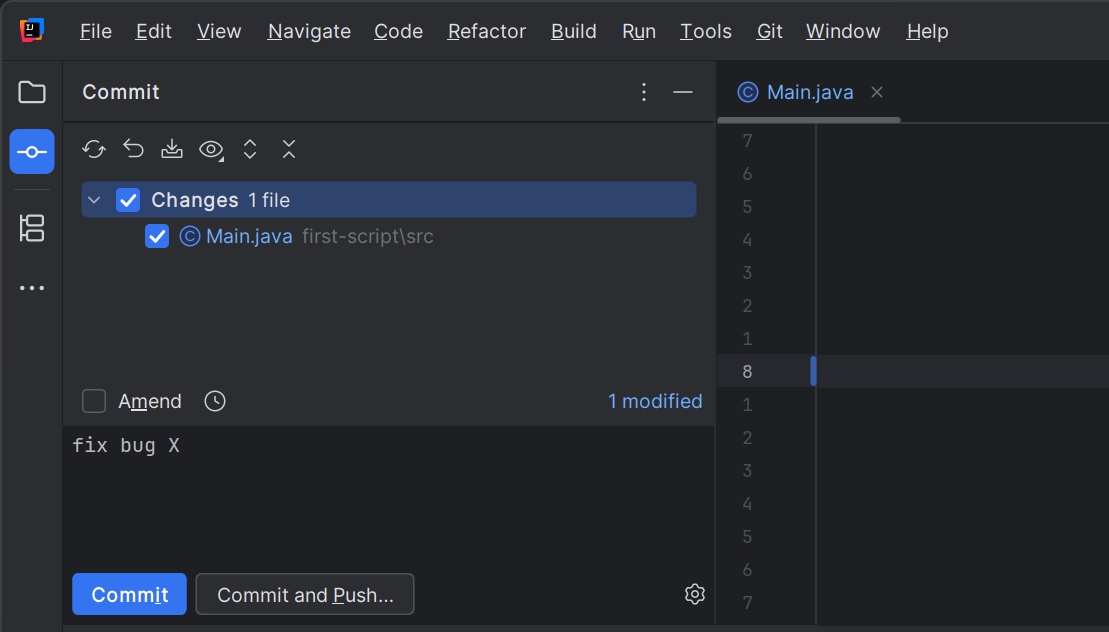This screenshot has width=1109, height=632.
Task: Open the Git menu
Action: coord(770,31)
